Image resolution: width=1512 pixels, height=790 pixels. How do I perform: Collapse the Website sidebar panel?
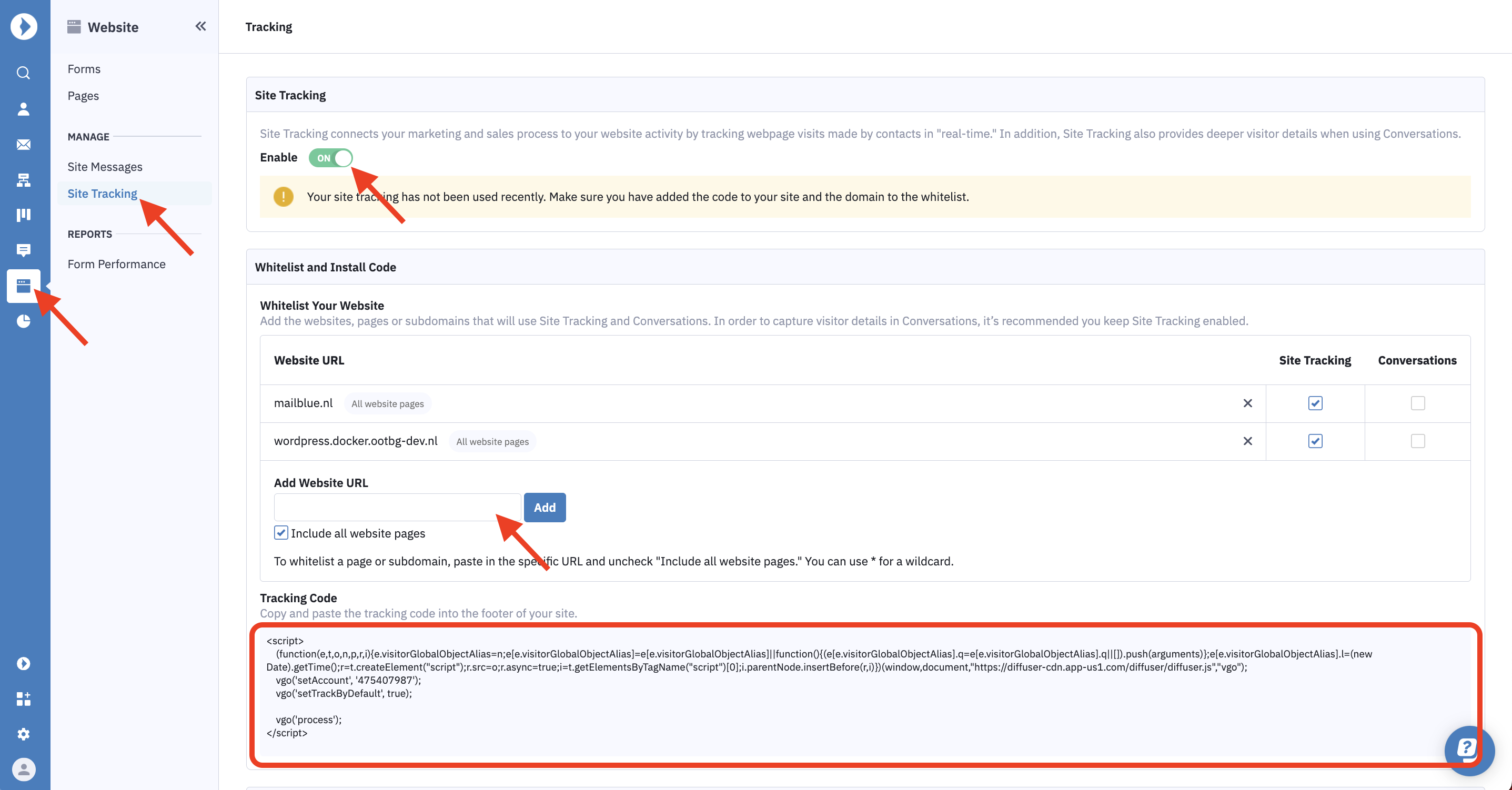201,26
